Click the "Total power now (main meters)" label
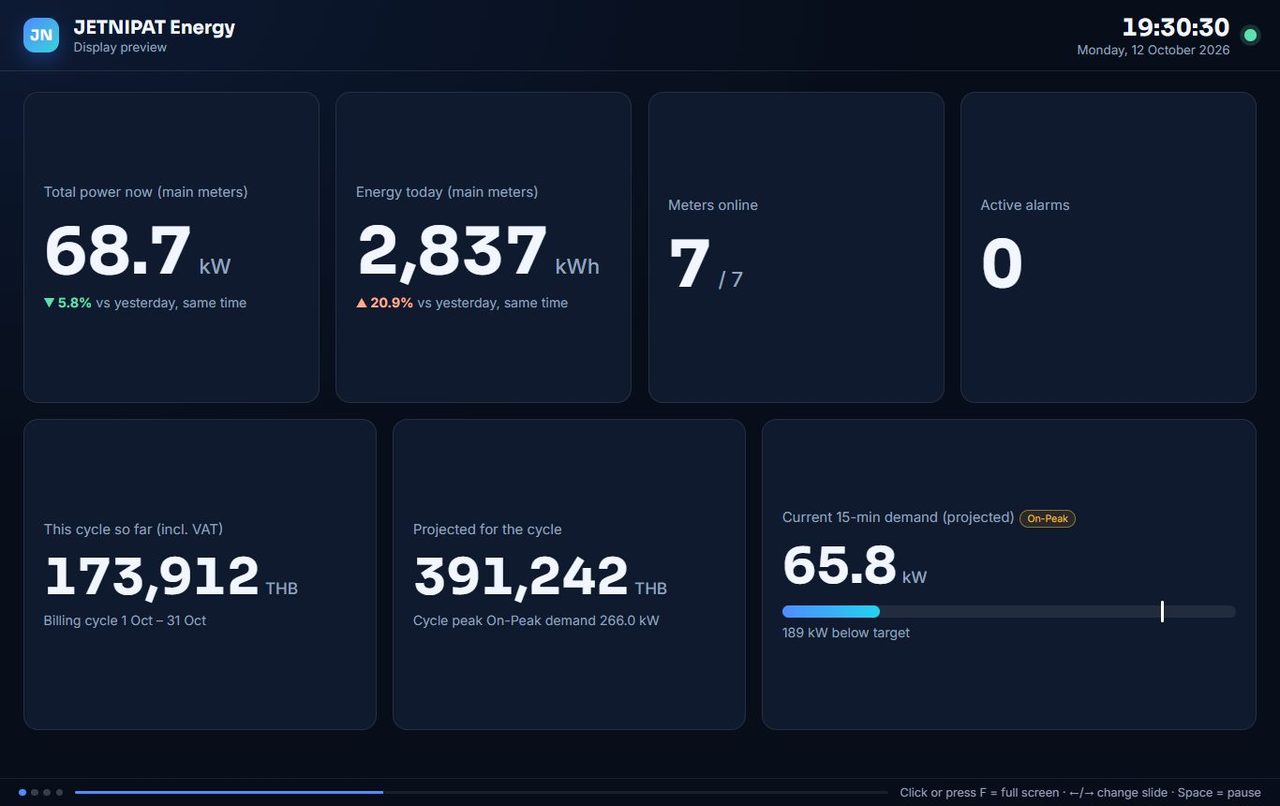 pyautogui.click(x=146, y=192)
